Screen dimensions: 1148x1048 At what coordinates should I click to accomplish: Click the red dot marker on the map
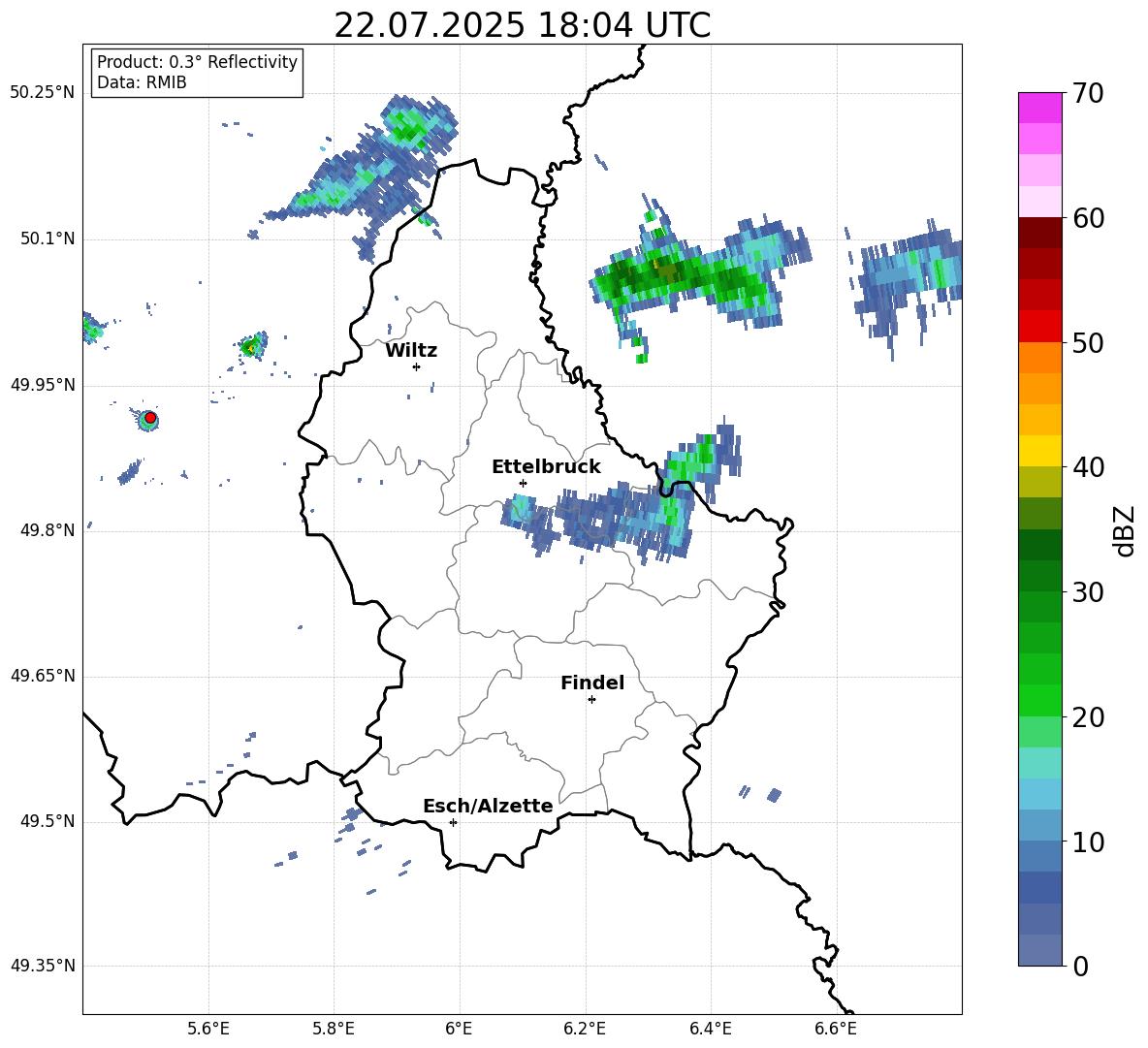coord(150,418)
